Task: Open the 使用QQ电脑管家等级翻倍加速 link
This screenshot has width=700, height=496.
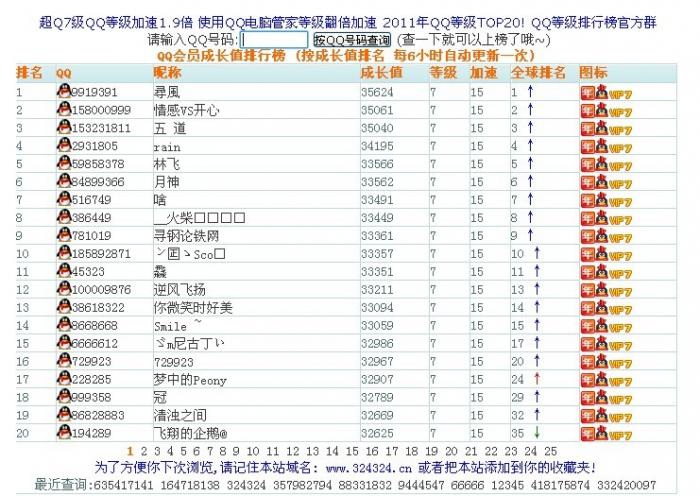Action: point(288,23)
